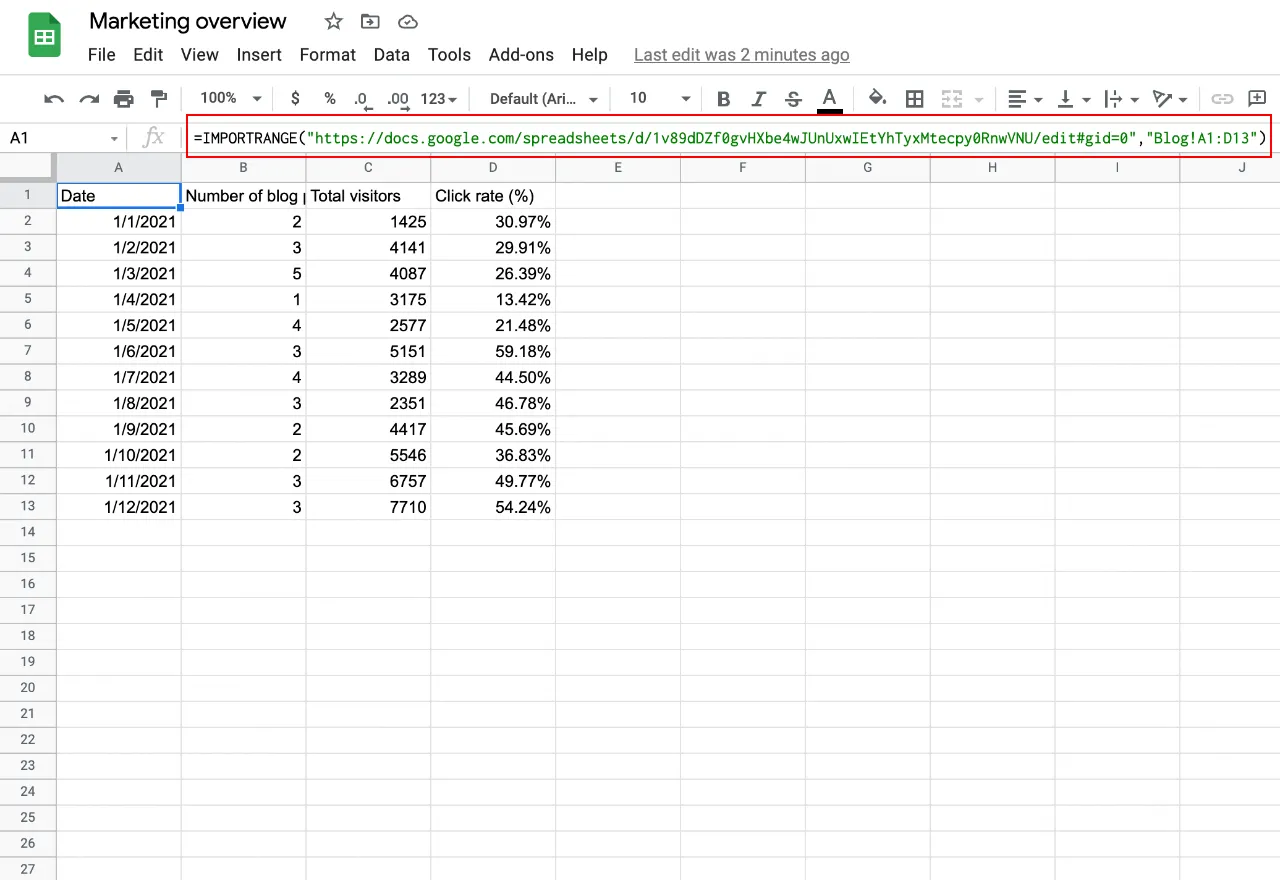
Task: Select the cell showing 5546
Action: tap(368, 455)
